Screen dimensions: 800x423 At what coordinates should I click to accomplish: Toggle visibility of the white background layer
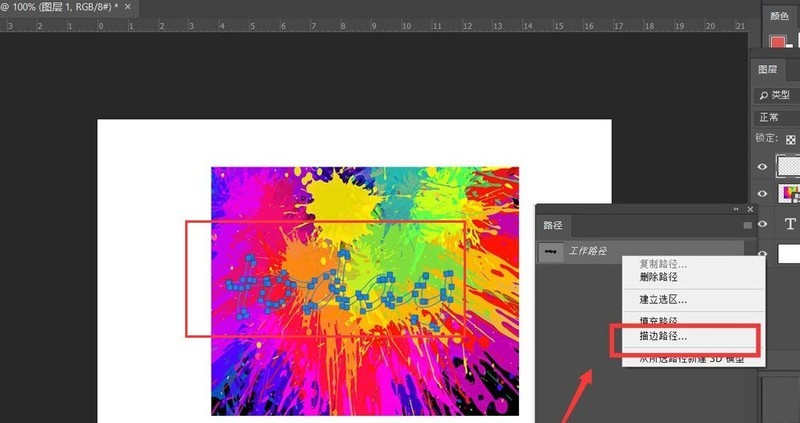pos(762,254)
